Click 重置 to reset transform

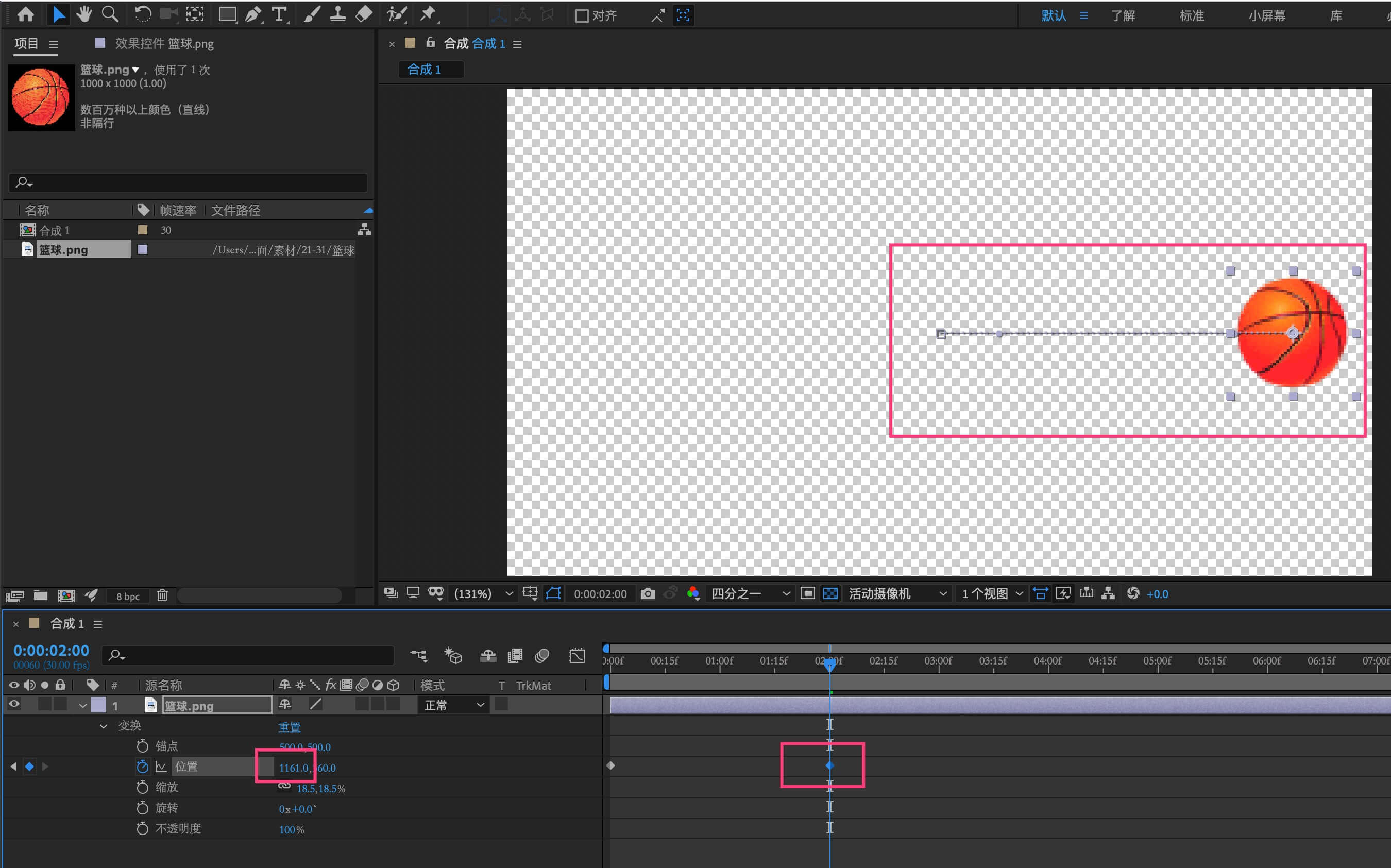[290, 727]
